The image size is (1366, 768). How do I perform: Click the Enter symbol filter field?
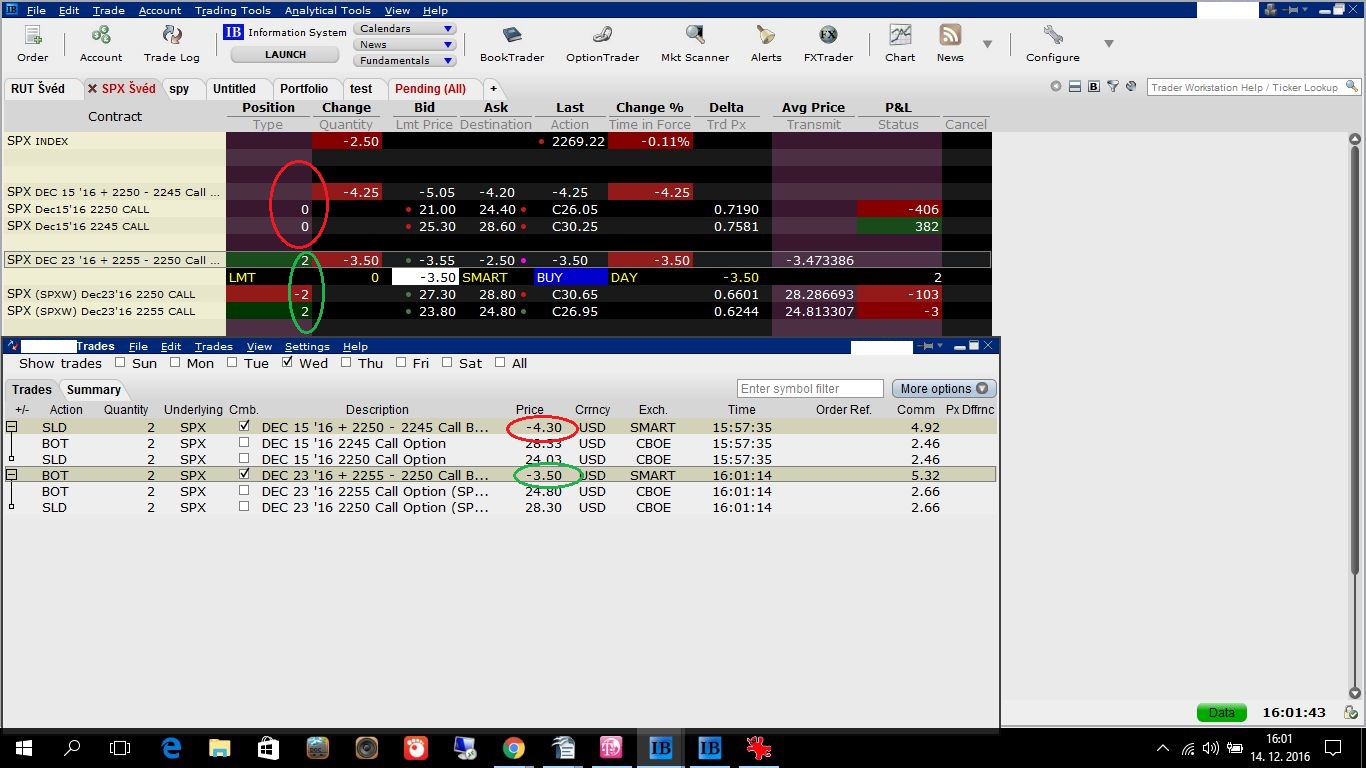tap(811, 389)
